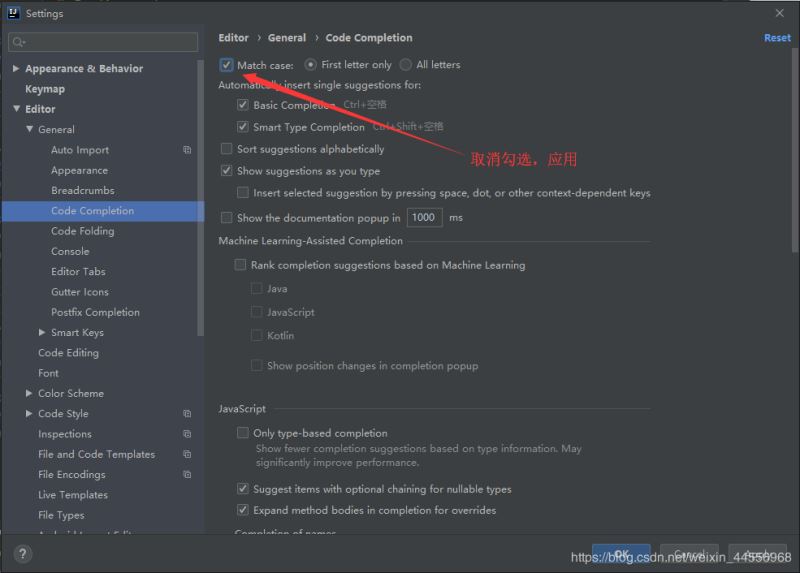The height and width of the screenshot is (573, 800).
Task: Enable Rank completion suggestions based on Machine Learning
Action: [x=240, y=265]
